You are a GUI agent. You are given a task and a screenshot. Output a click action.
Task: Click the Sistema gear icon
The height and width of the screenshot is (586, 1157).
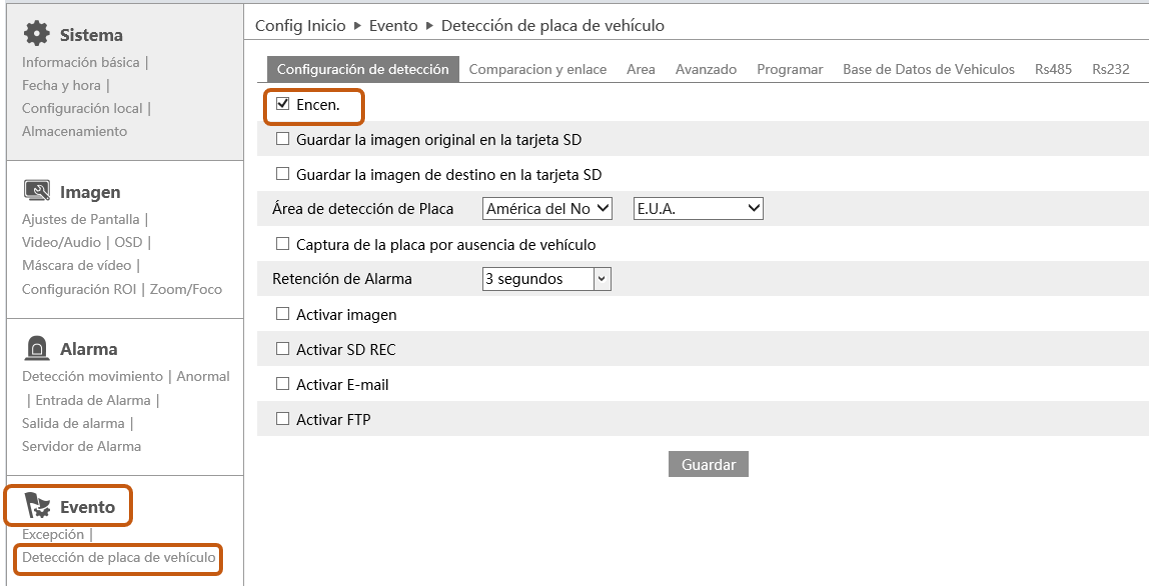coord(37,34)
